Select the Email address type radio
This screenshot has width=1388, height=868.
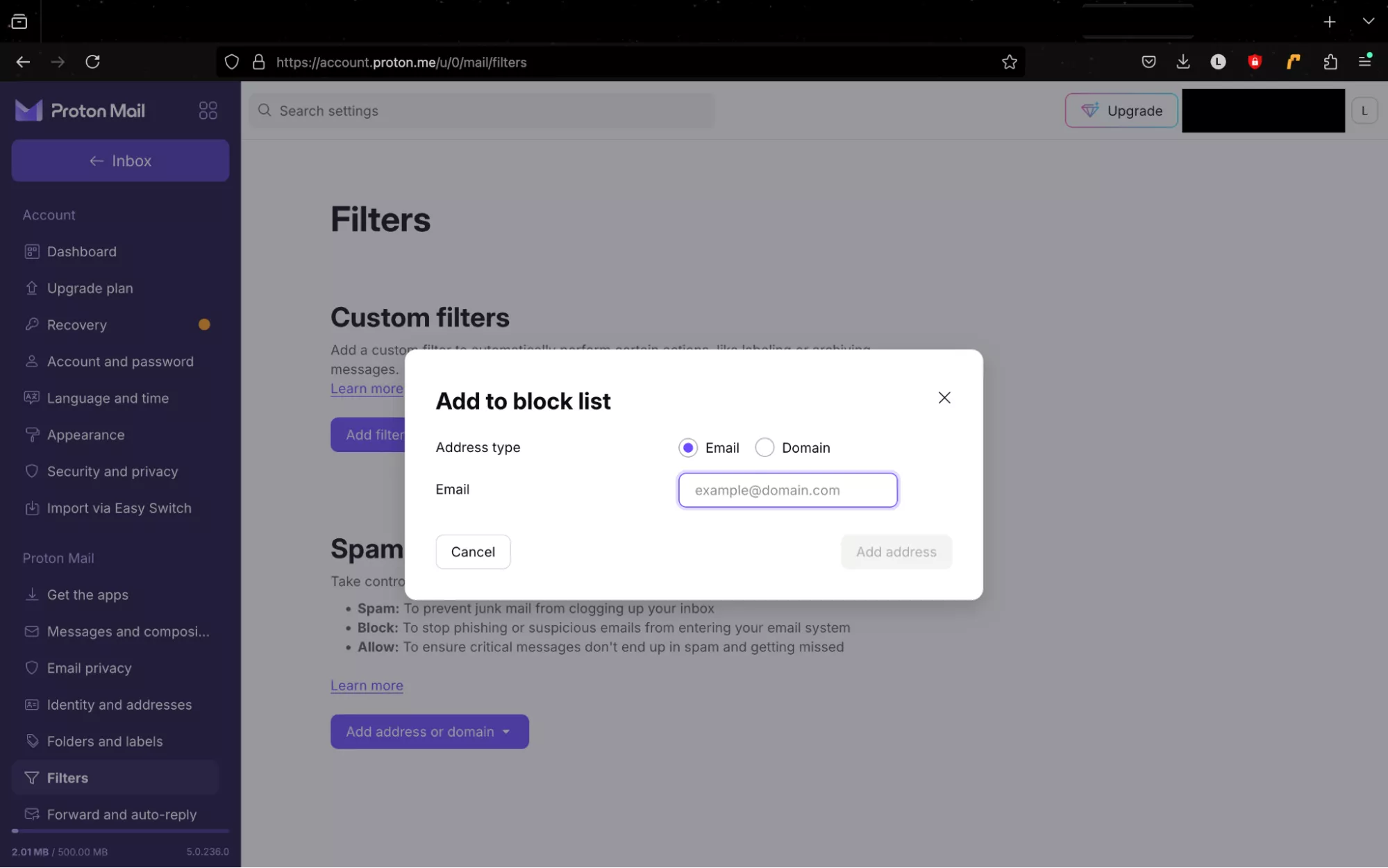click(x=687, y=448)
